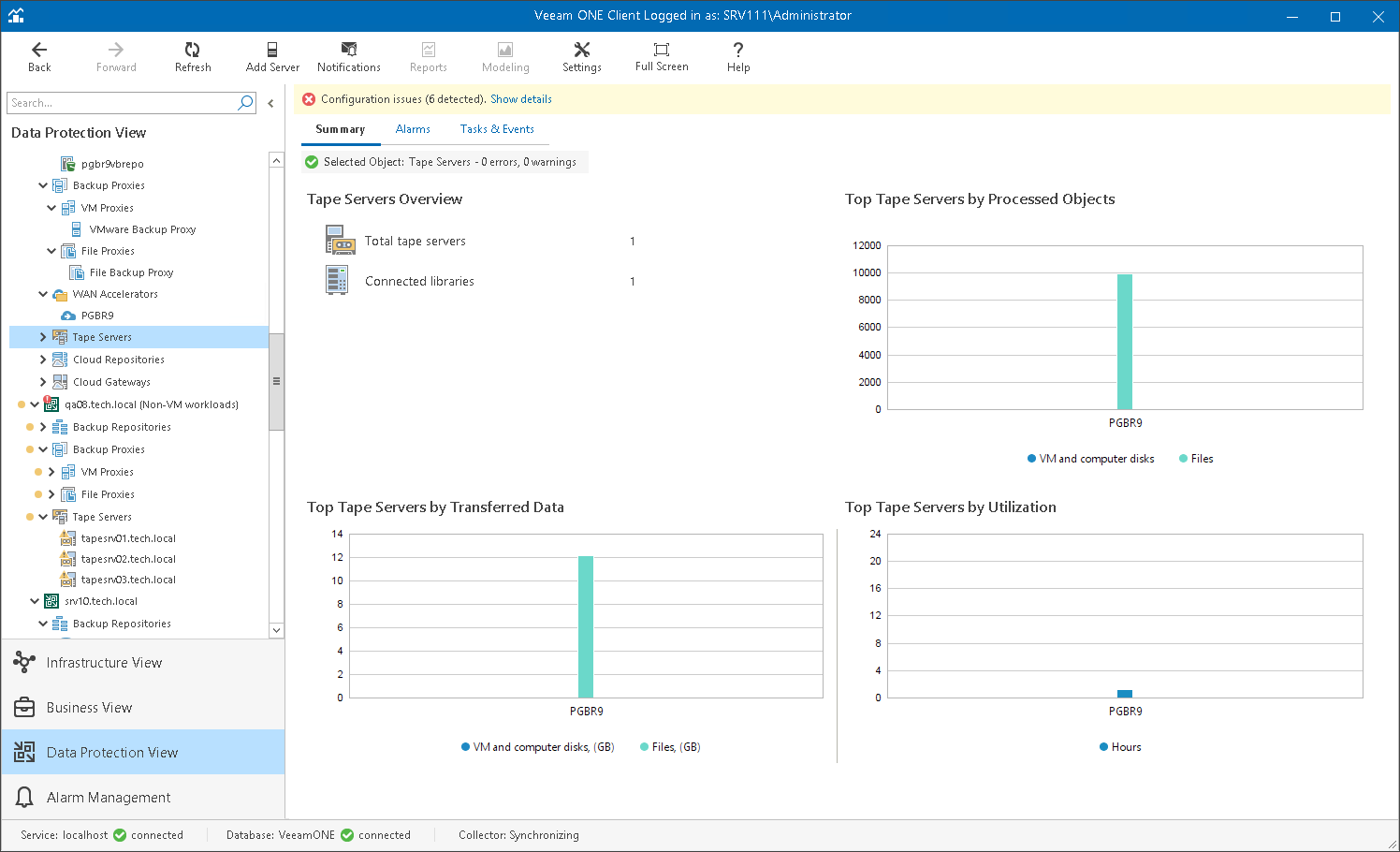Click the PGBR9 bar in Transferred Data chart
This screenshot has height=852, width=1400.
[586, 627]
